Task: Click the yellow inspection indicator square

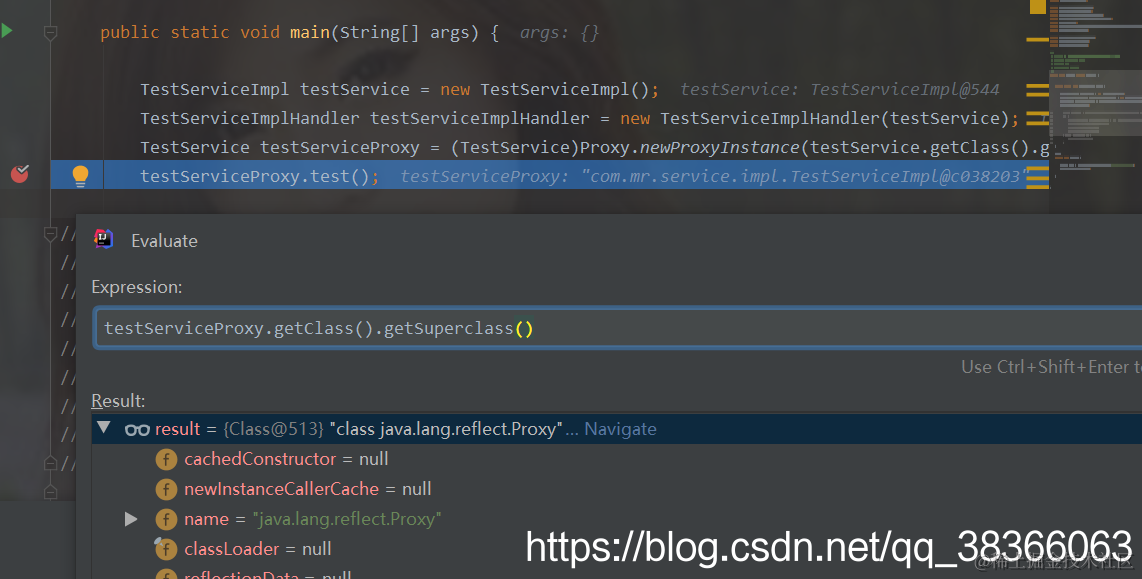Action: [1038, 7]
